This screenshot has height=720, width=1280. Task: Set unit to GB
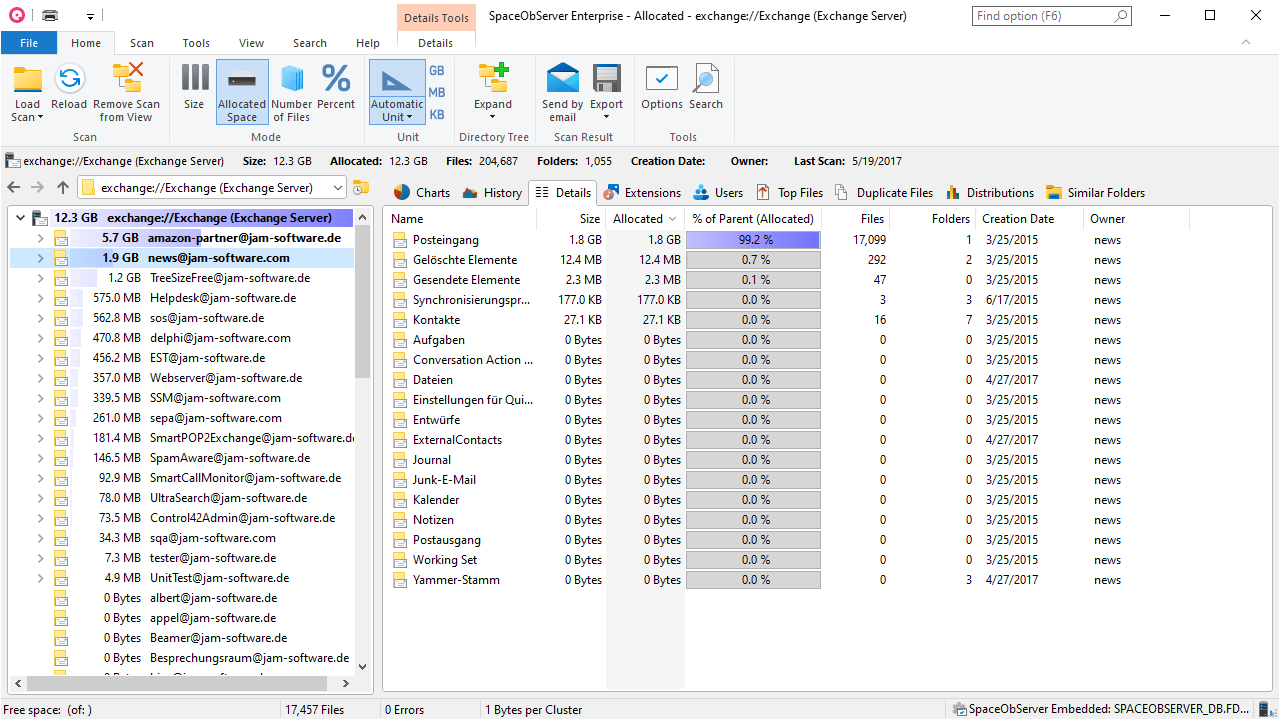point(437,71)
